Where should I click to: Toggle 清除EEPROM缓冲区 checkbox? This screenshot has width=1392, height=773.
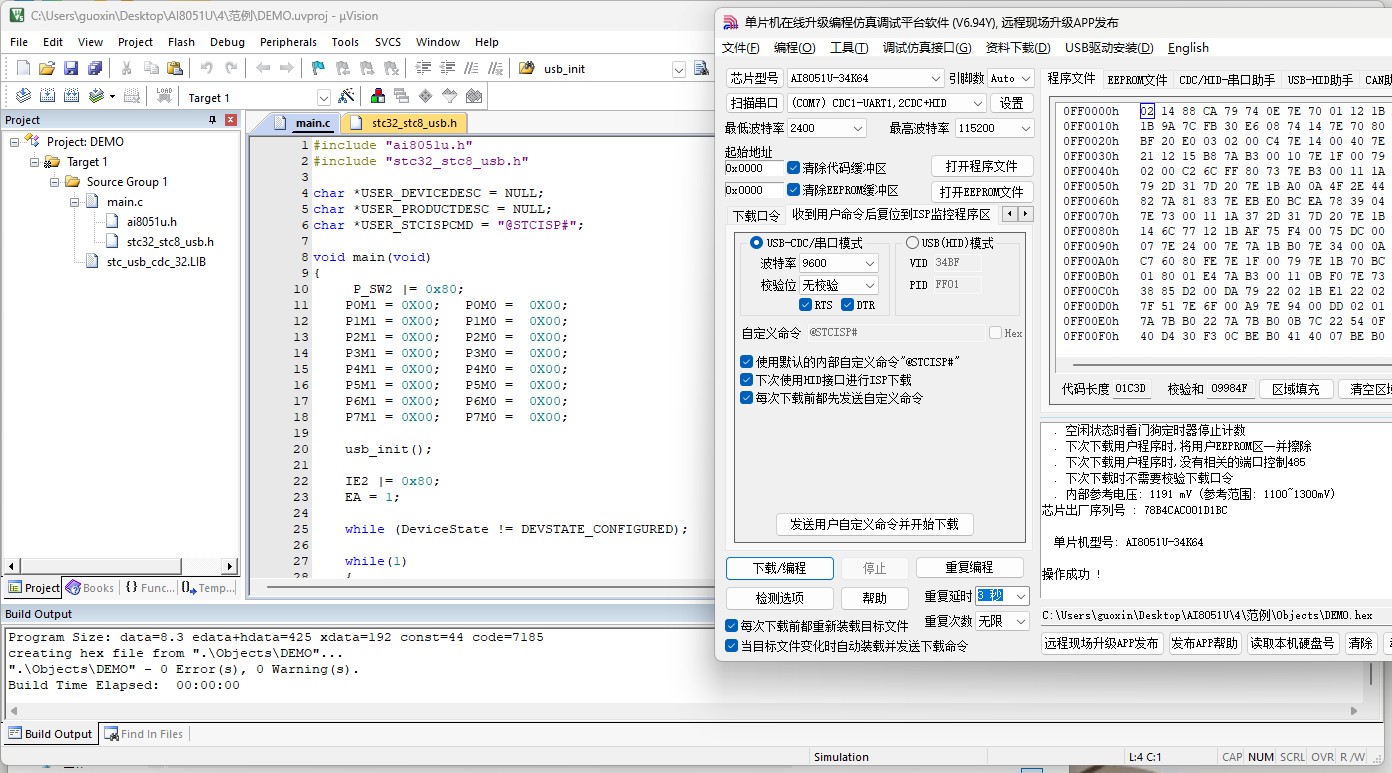[x=793, y=190]
